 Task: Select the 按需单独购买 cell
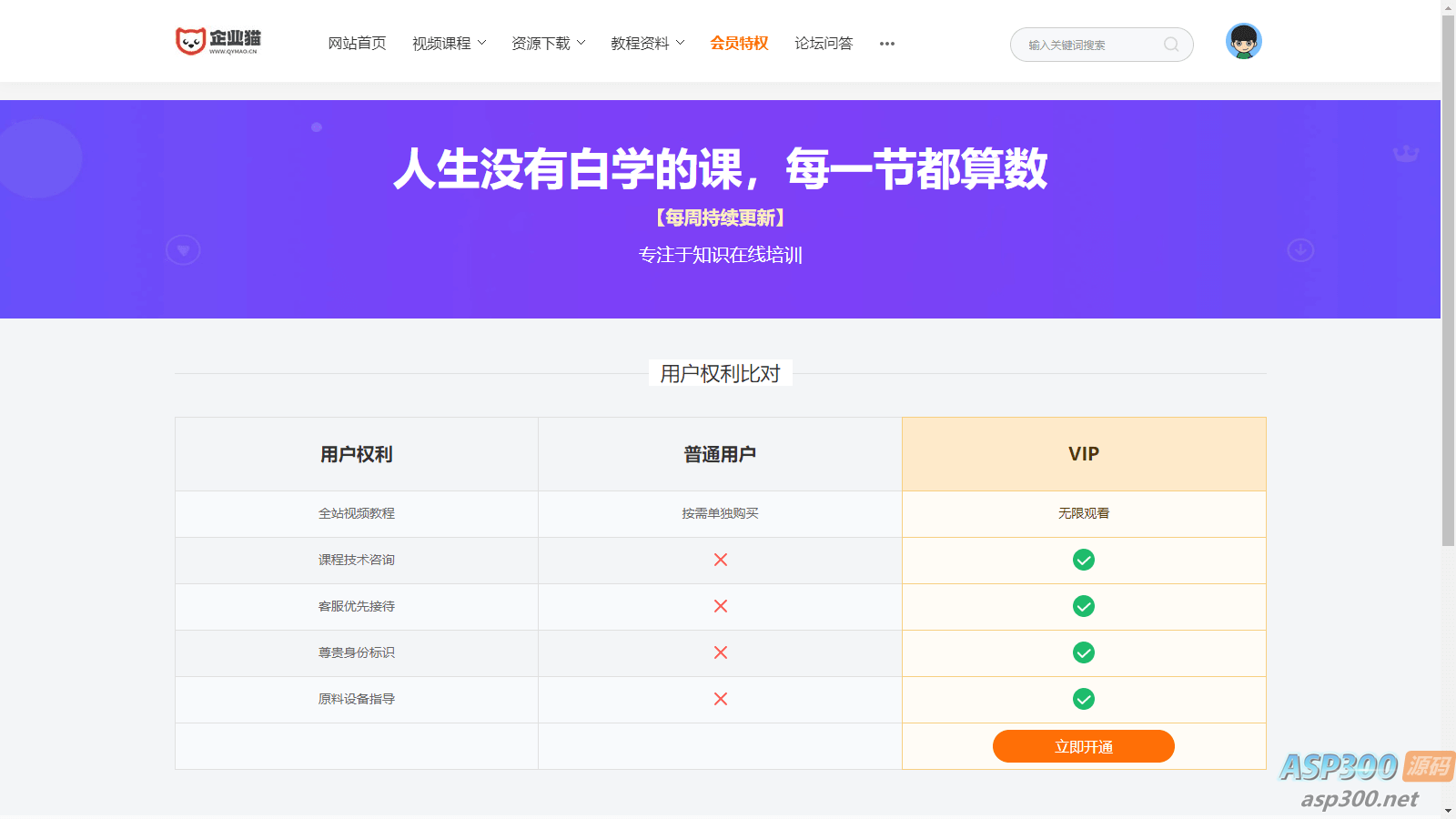point(720,513)
